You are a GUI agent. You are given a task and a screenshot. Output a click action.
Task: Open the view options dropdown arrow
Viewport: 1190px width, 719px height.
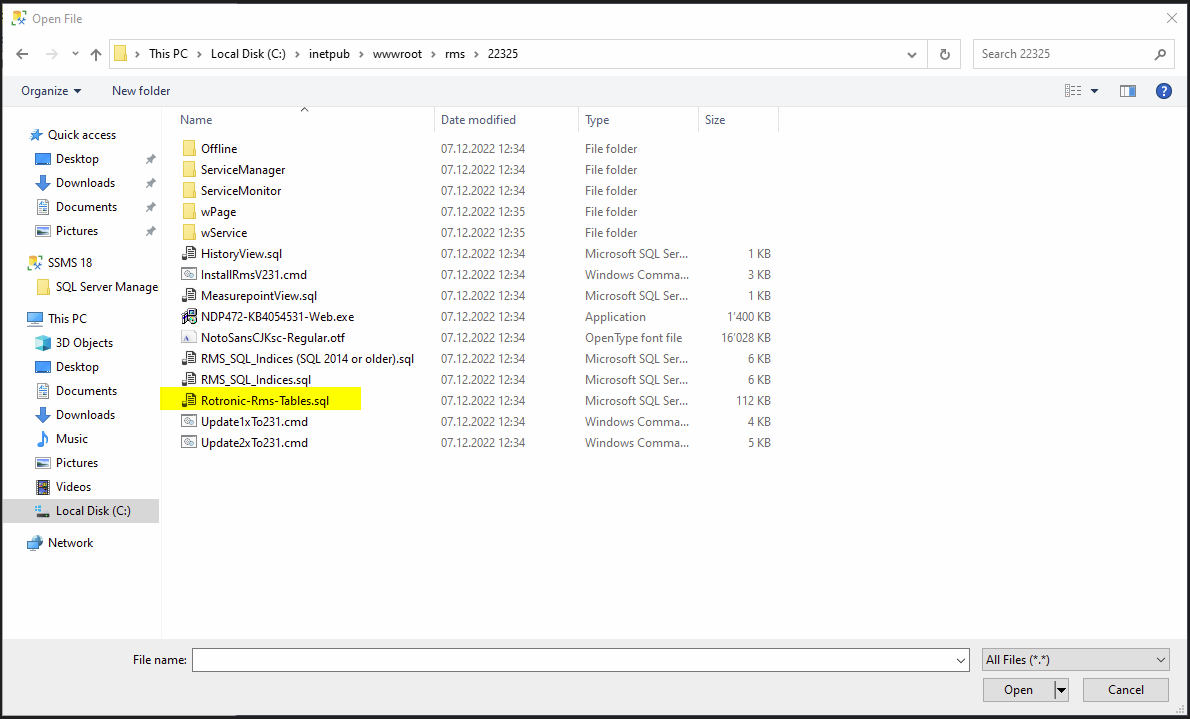(x=1094, y=91)
